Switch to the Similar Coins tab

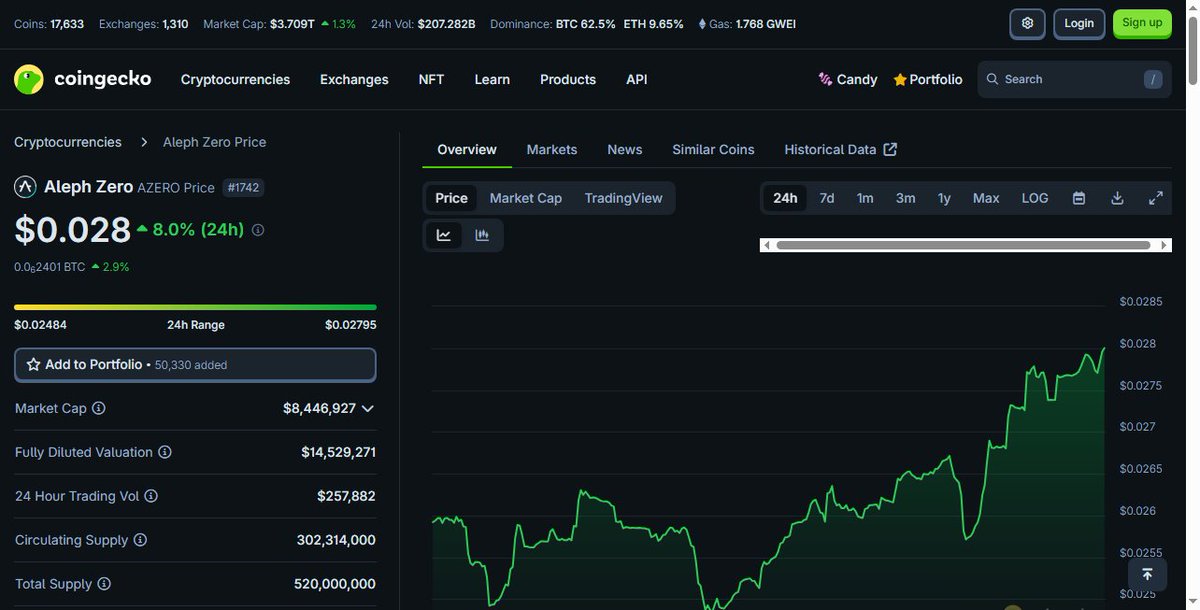coord(713,149)
